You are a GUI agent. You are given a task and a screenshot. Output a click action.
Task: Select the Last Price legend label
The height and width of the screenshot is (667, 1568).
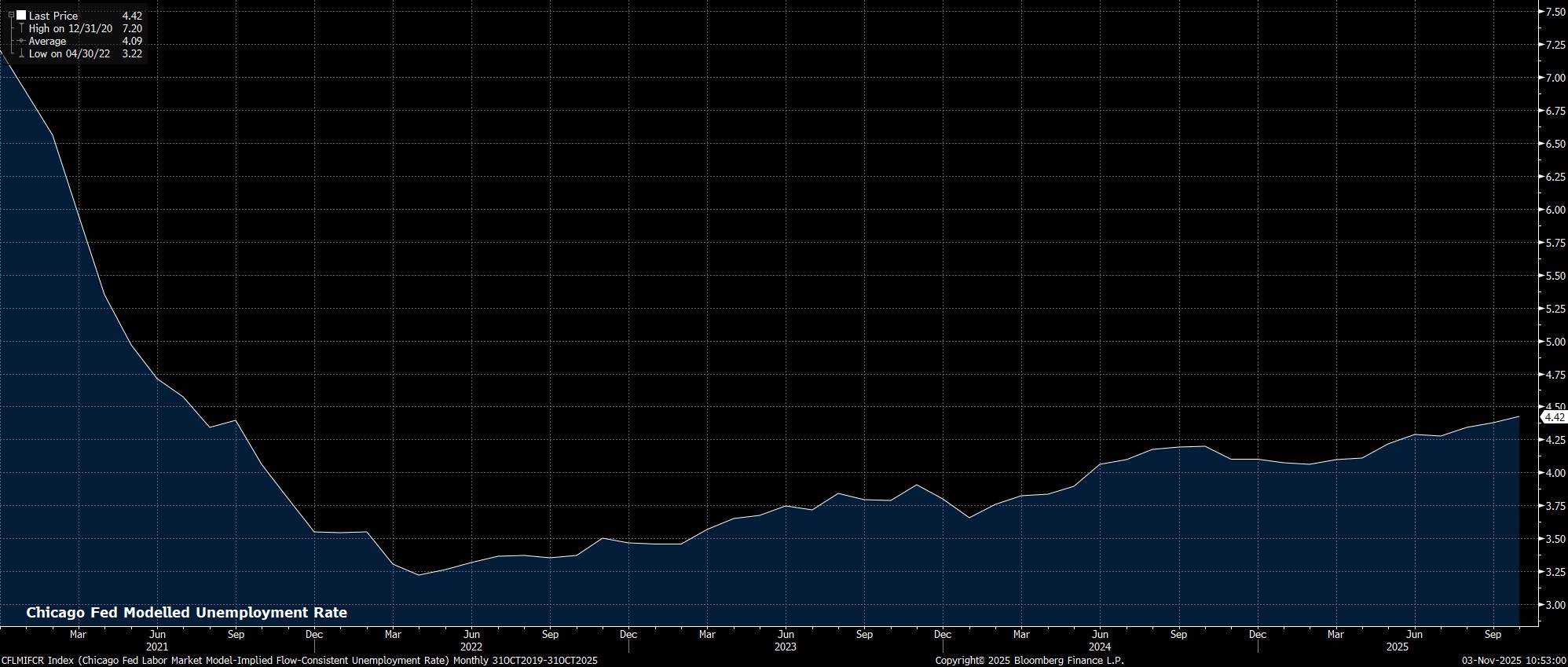[x=53, y=16]
